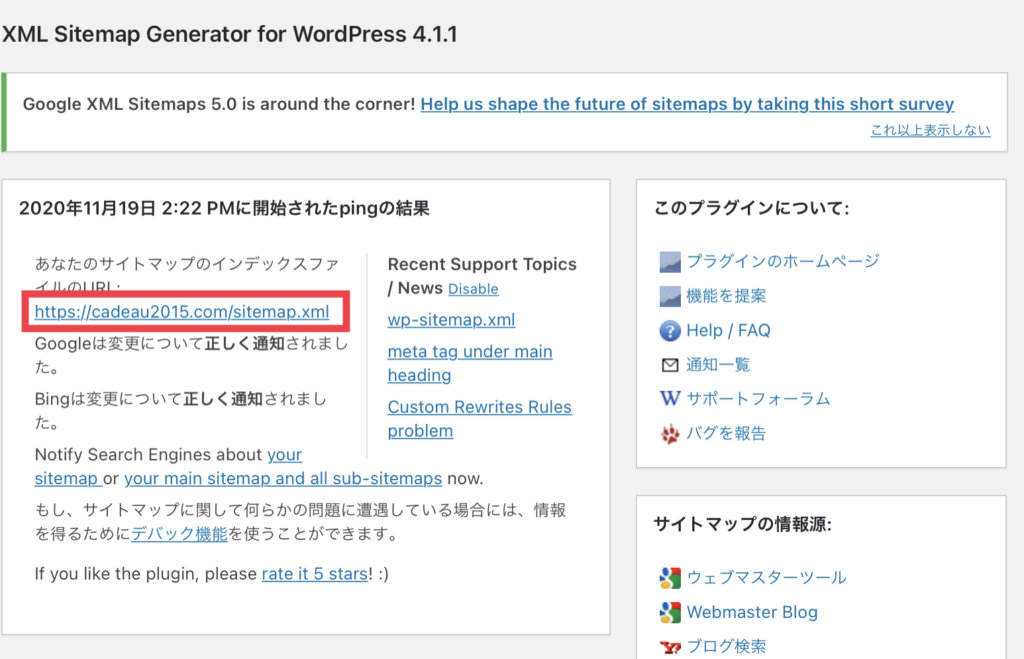Open the 機能を提案 link
1024x659 pixels.
point(726,296)
